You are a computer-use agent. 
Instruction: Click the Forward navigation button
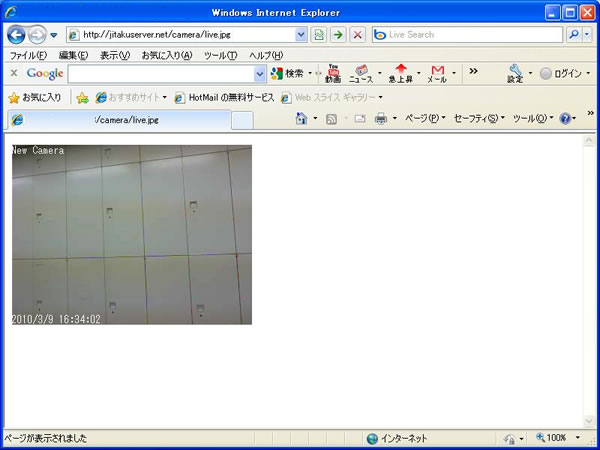[37, 35]
